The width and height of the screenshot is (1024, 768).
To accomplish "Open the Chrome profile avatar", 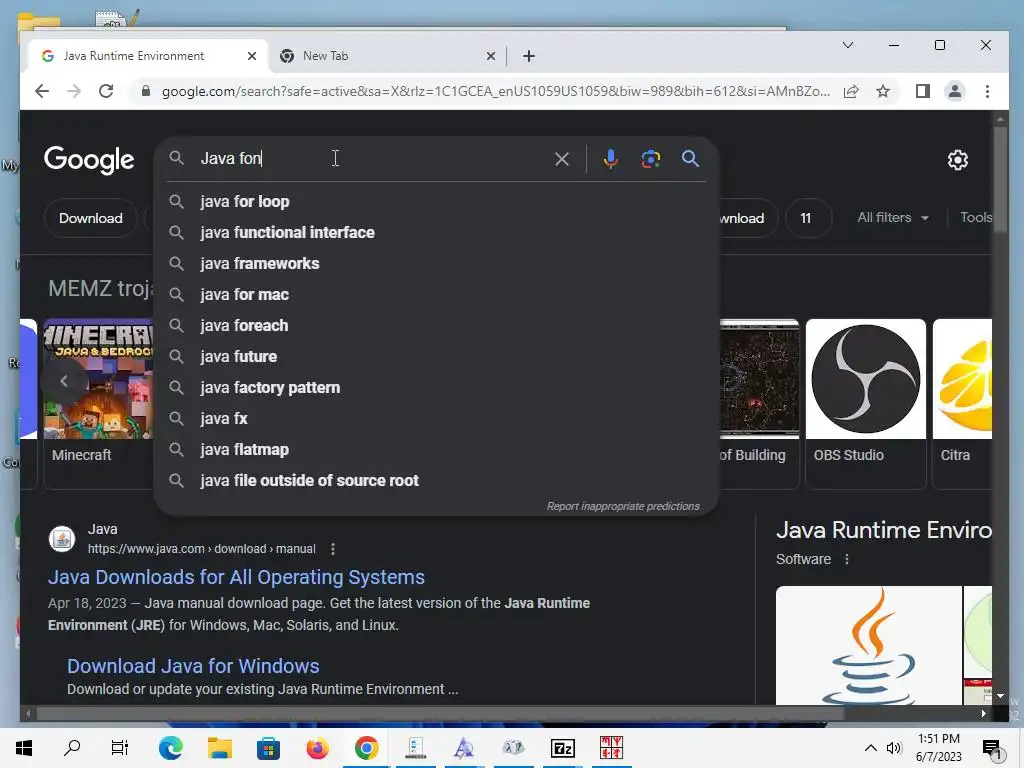I will pos(955,91).
